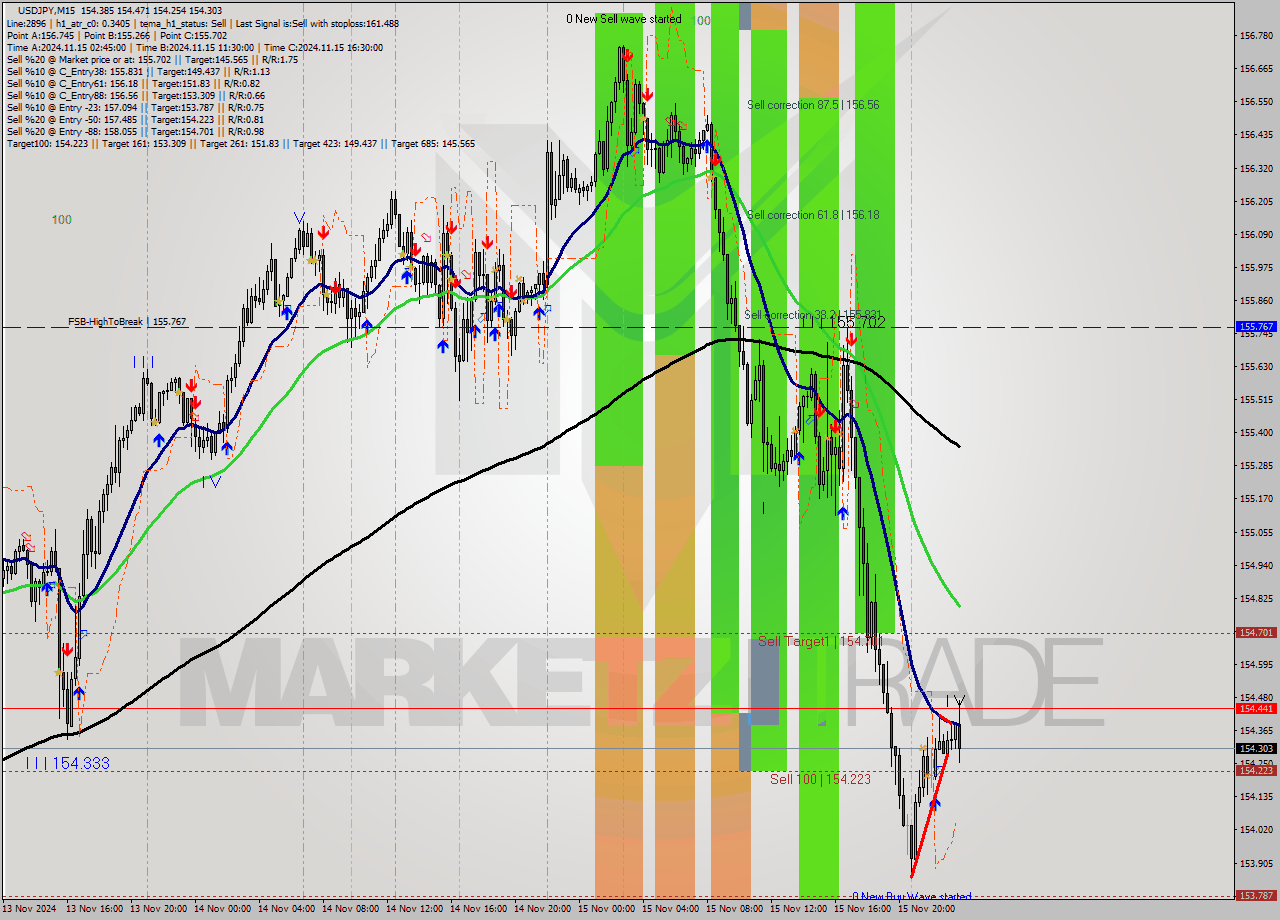Click the 'FSB-HighToBreak | 155.767' label
The height and width of the screenshot is (920, 1280).
click(127, 322)
